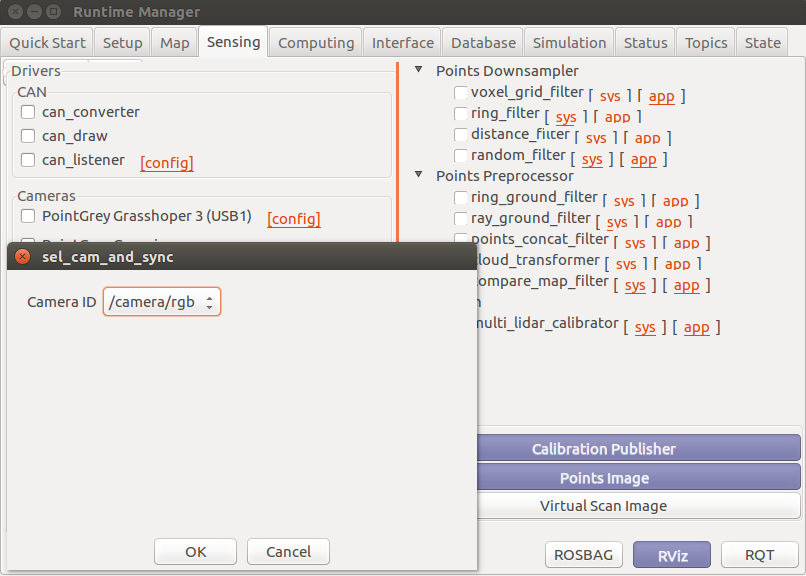This screenshot has height=576, width=806.
Task: Open sys link for compare_map_filter
Action: tap(635, 285)
